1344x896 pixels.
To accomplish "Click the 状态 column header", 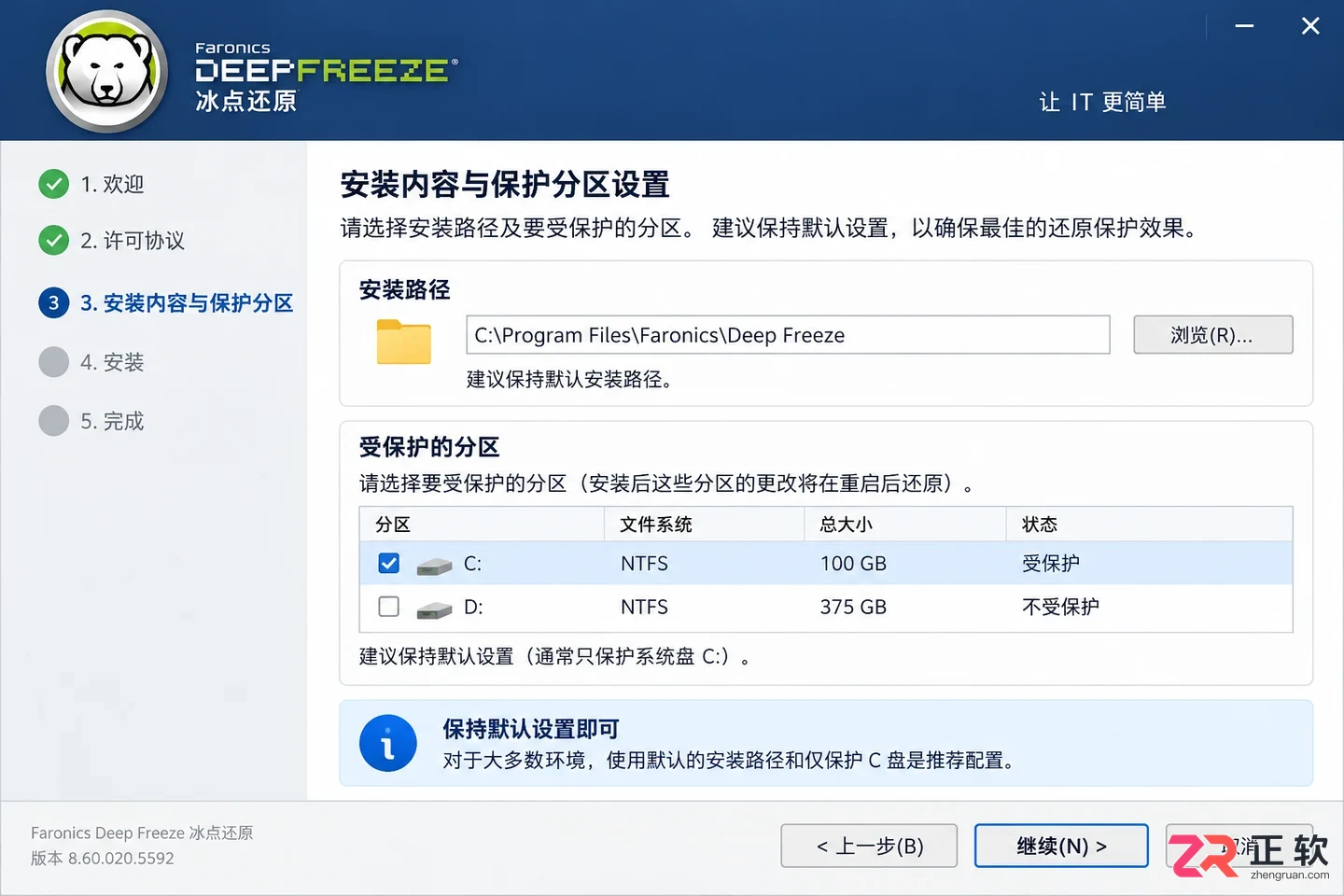I will tap(1039, 525).
